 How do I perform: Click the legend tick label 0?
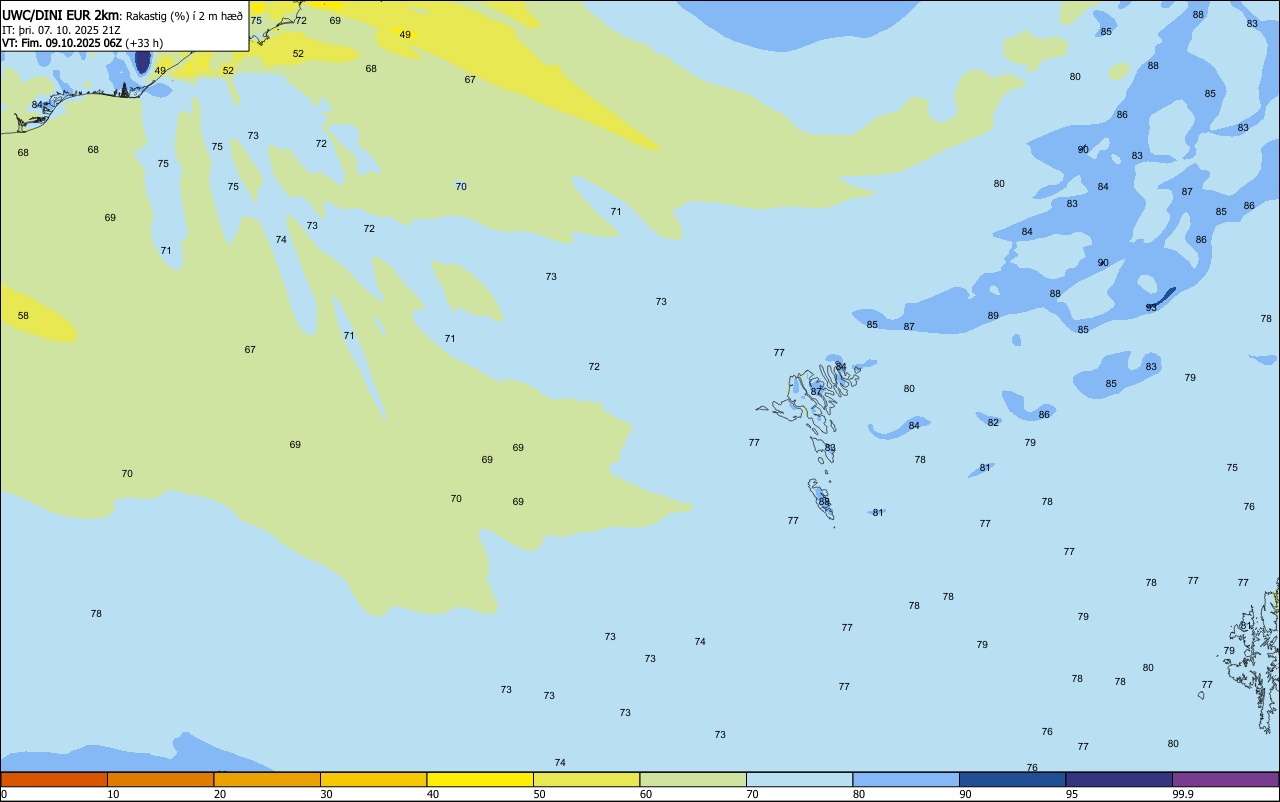pos(4,794)
